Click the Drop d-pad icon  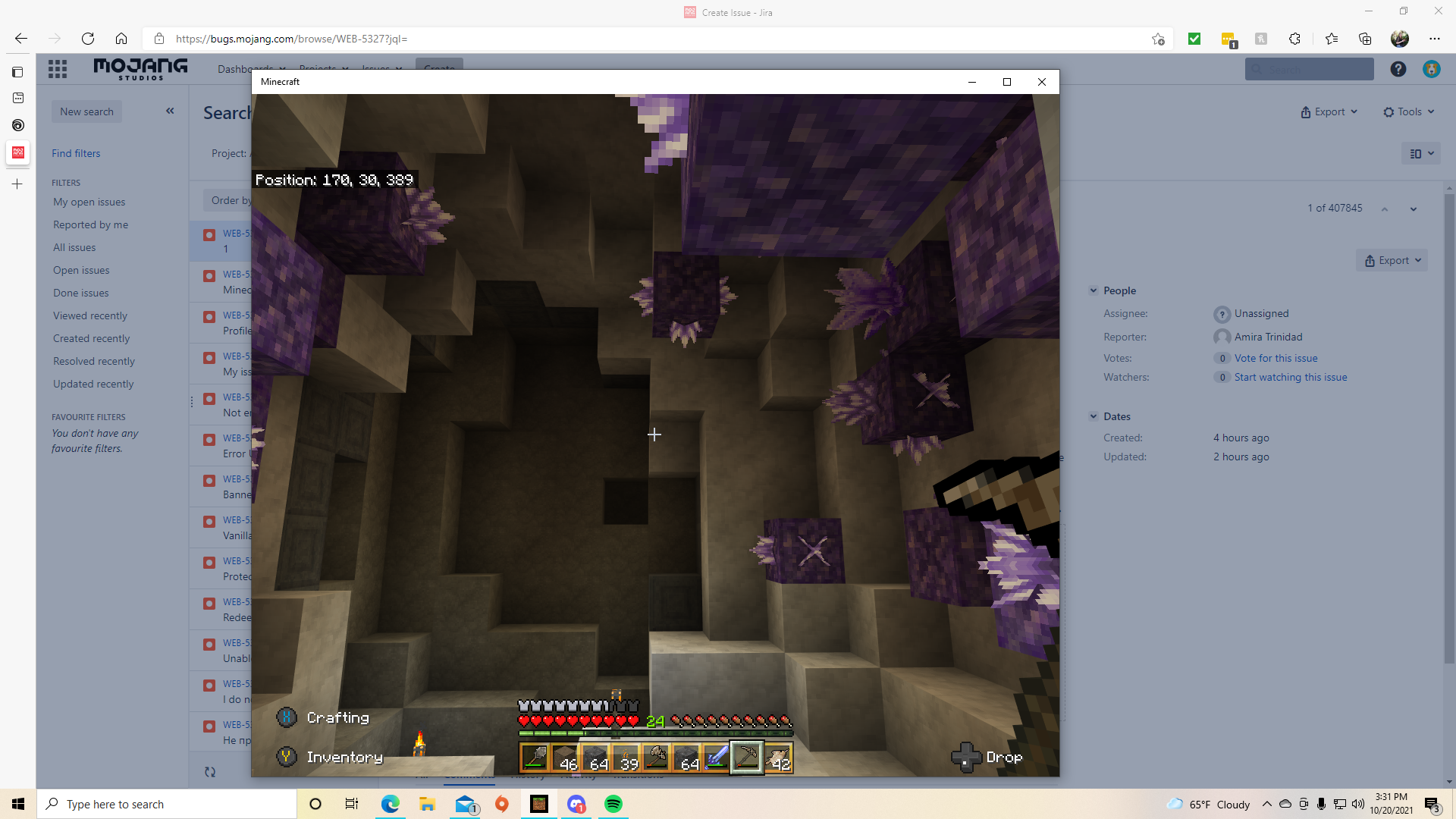pos(965,757)
